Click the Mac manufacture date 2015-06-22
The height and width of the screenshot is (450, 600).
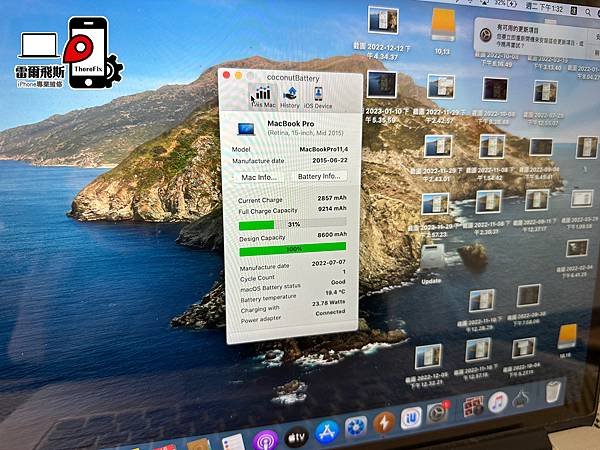(x=329, y=160)
